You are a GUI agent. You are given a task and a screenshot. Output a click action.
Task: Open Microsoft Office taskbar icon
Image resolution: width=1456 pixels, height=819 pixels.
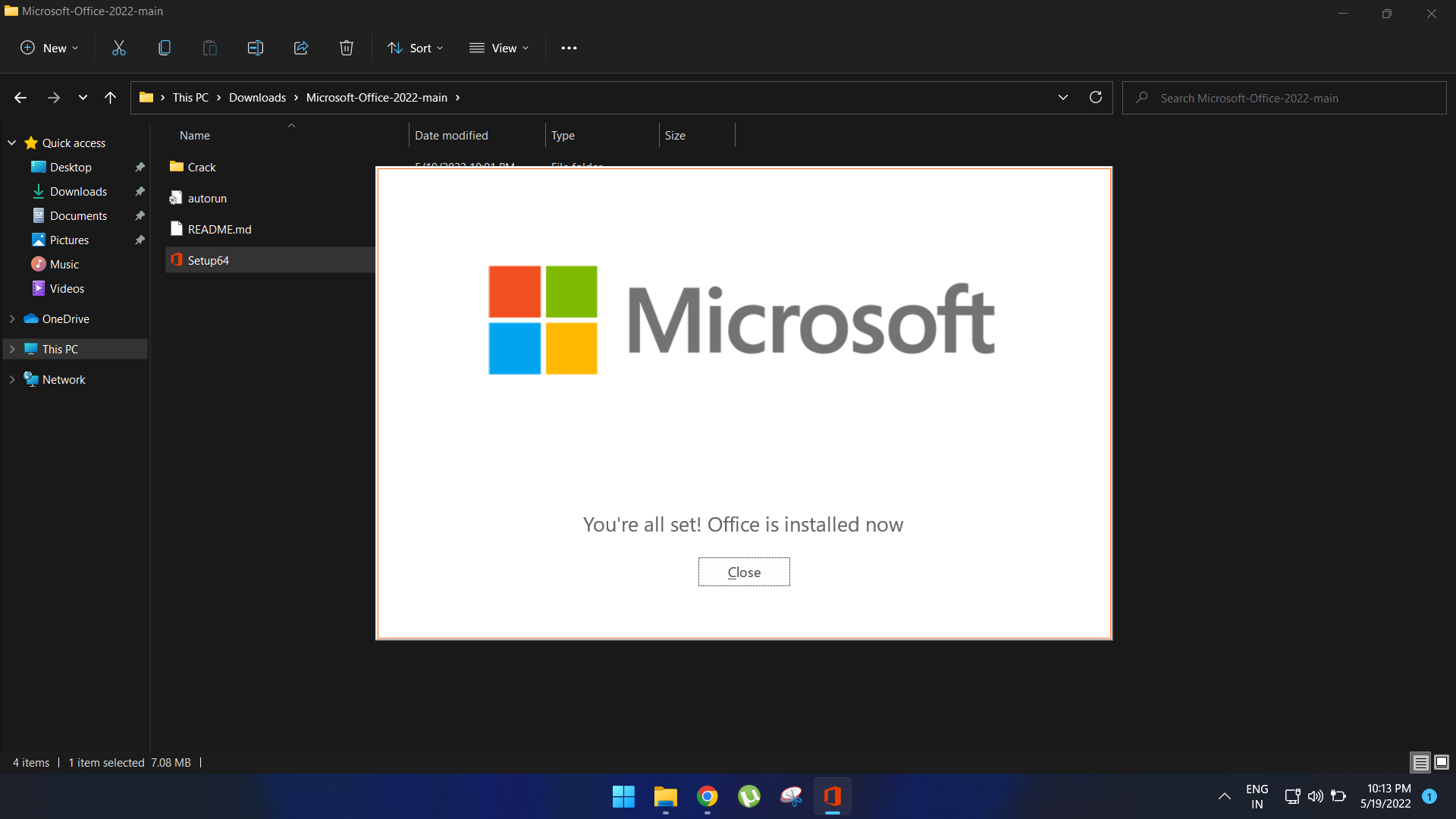[834, 796]
